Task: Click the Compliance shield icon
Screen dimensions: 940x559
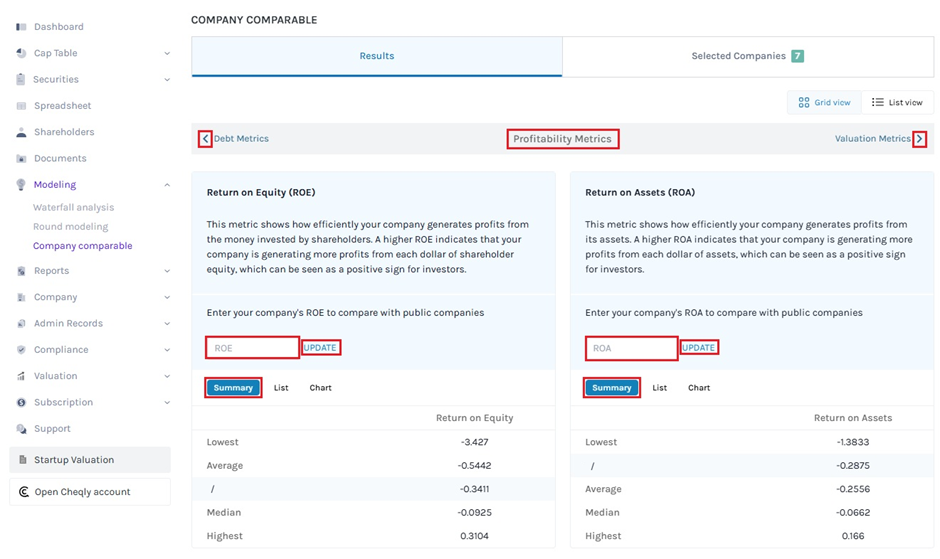Action: [21, 350]
